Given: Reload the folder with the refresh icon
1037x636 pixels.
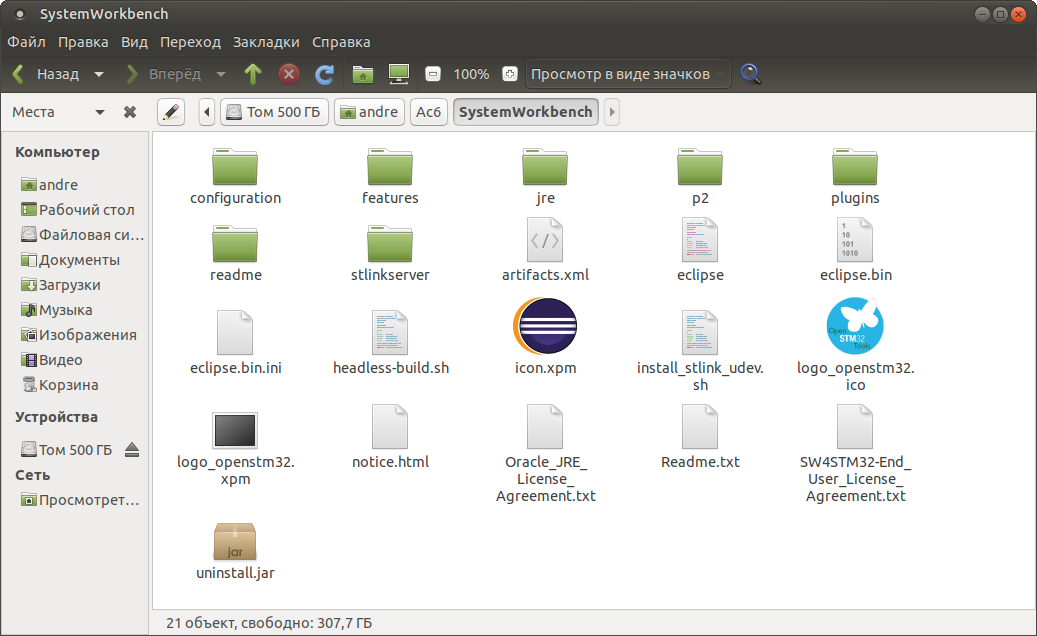Looking at the screenshot, I should [324, 74].
